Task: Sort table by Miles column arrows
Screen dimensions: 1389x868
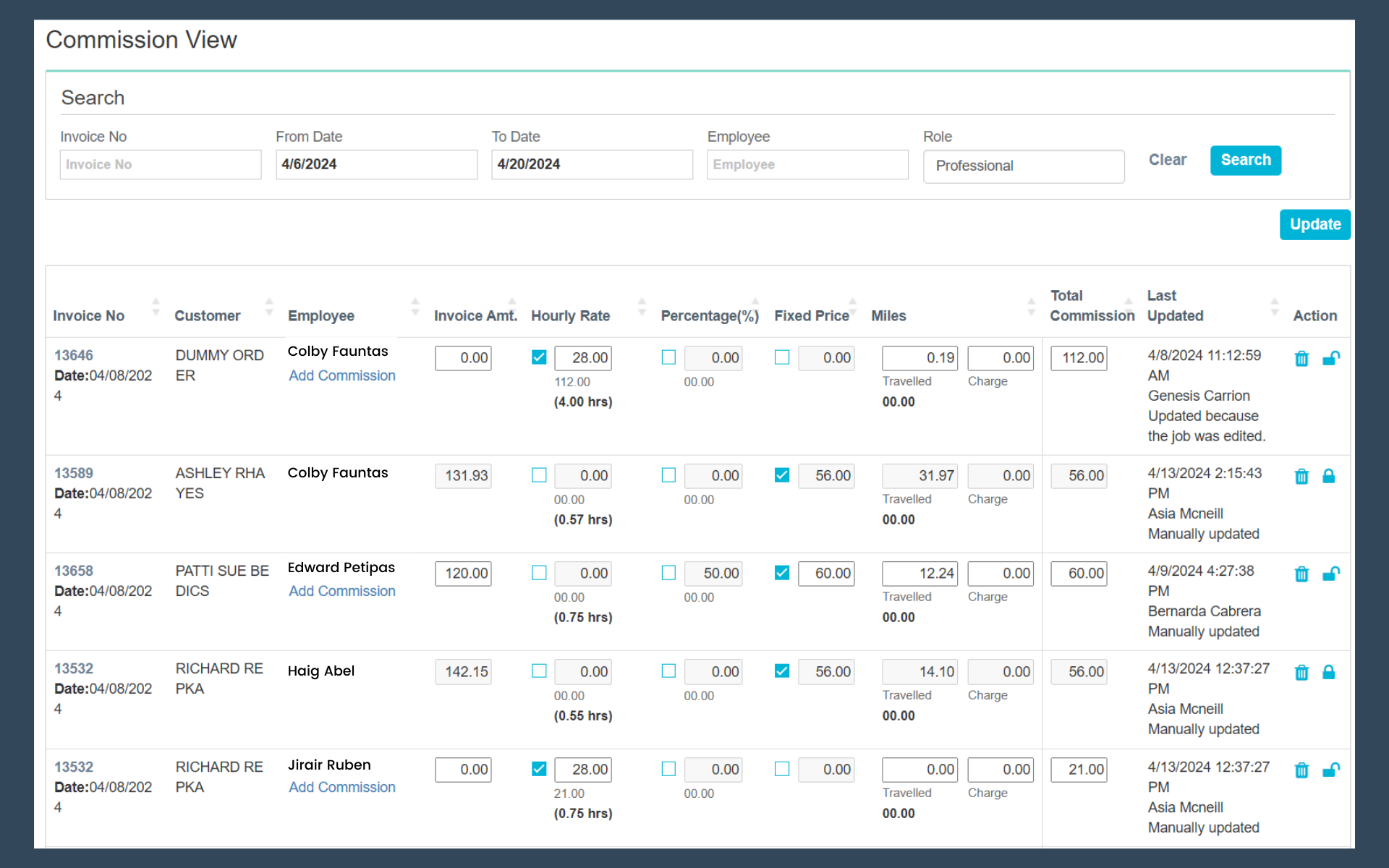Action: [x=1031, y=307]
